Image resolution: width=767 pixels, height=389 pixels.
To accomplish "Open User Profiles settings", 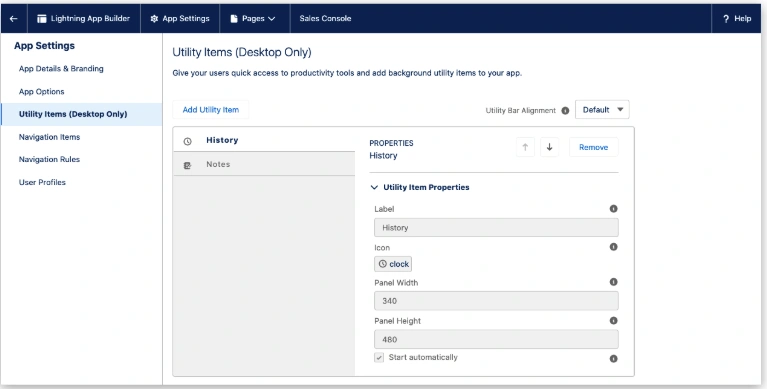I will [42, 182].
